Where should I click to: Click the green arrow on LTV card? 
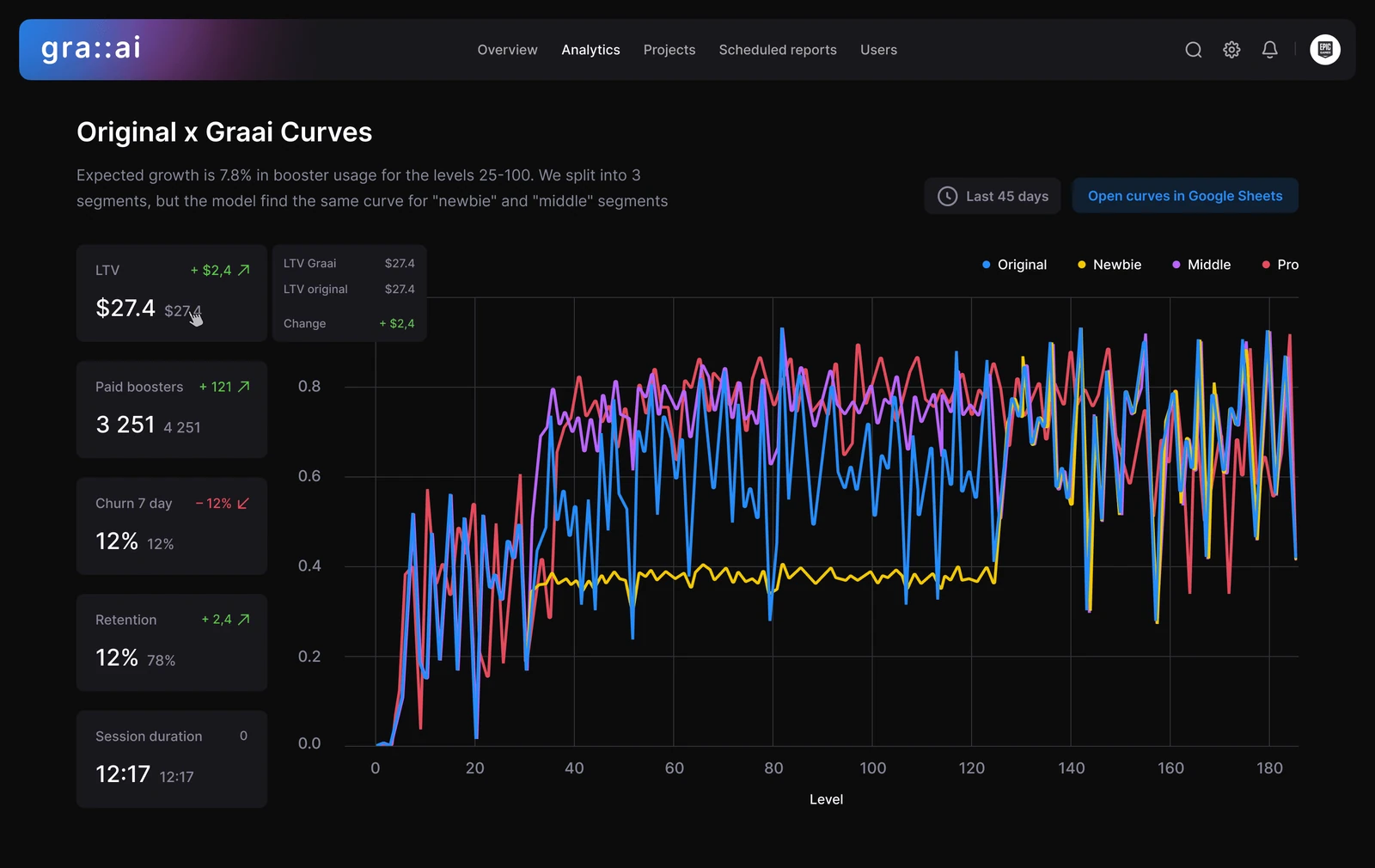[244, 270]
